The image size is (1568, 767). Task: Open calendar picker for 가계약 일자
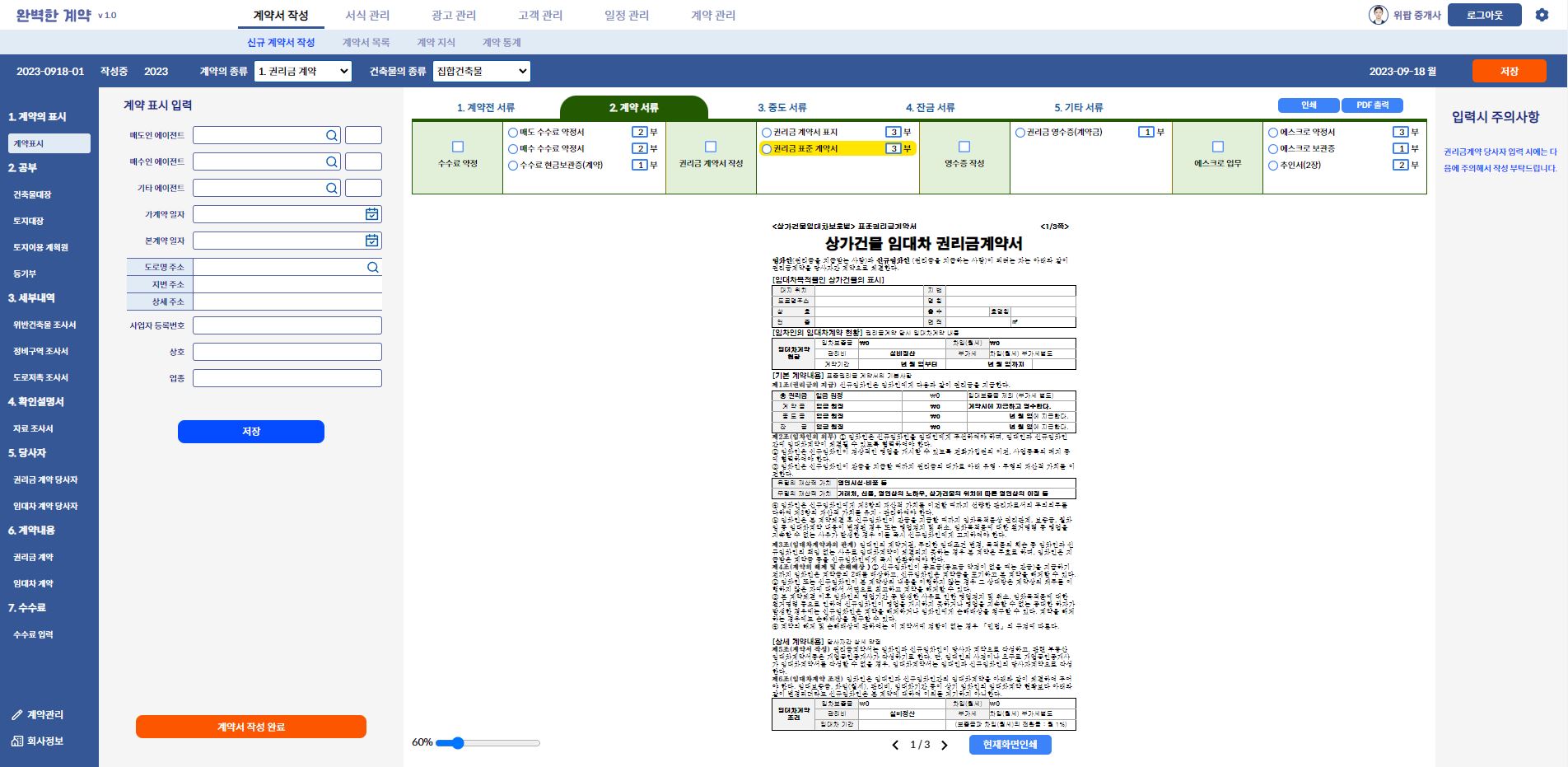(372, 214)
